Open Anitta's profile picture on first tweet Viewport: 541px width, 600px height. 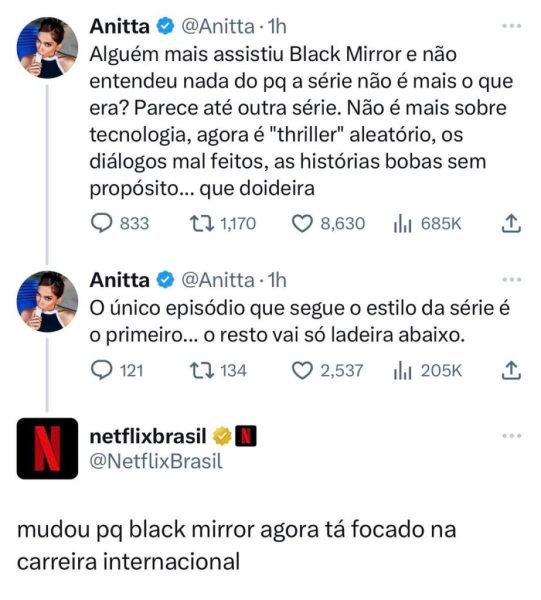(x=47, y=47)
